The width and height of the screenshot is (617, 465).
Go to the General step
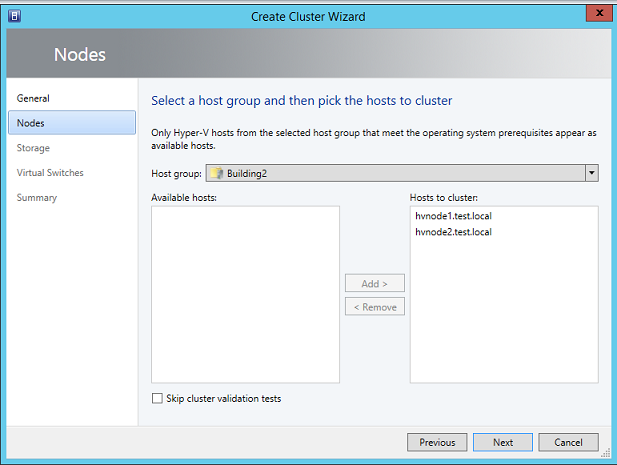[x=33, y=98]
